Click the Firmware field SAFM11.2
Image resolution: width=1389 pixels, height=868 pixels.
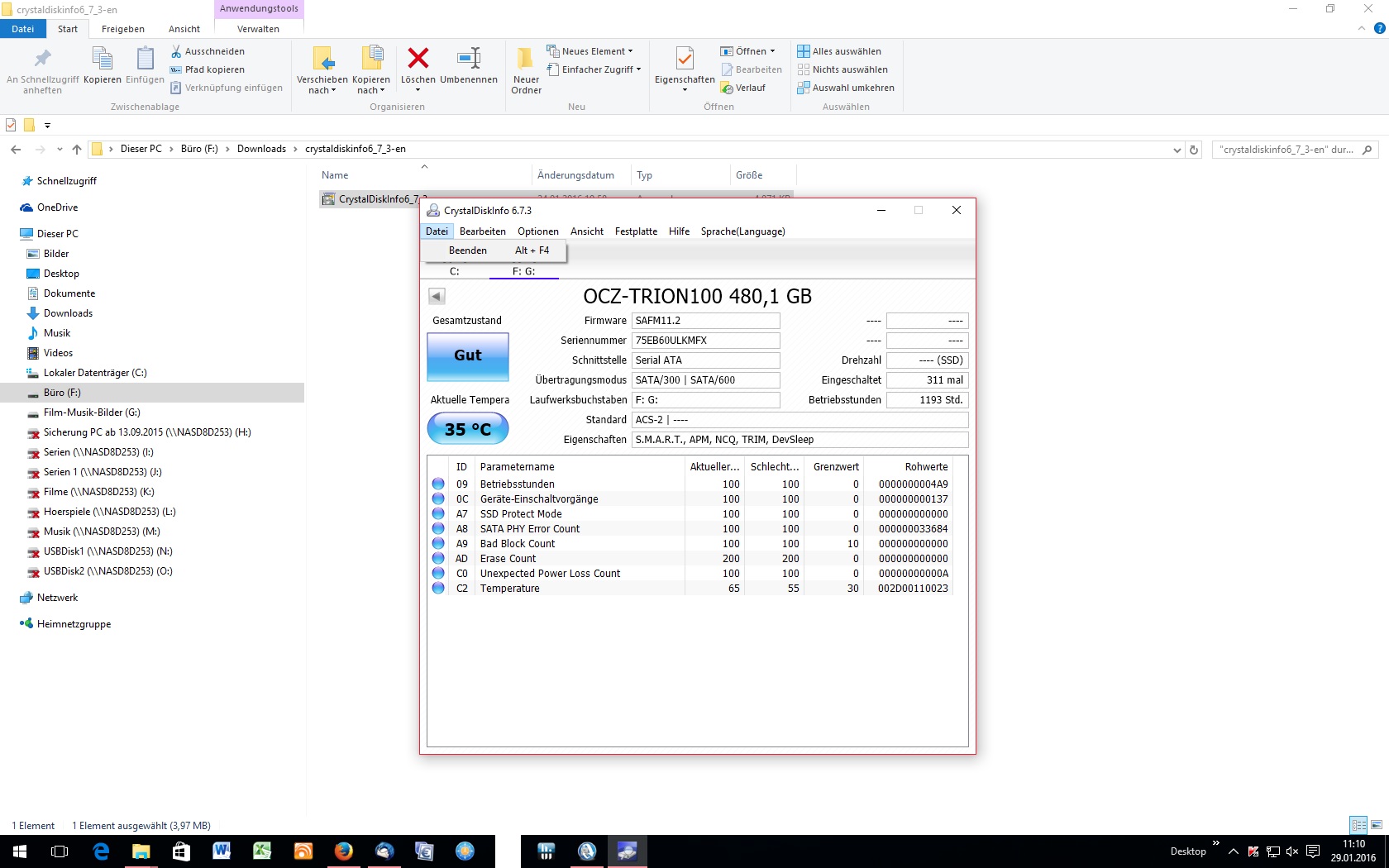click(x=706, y=321)
